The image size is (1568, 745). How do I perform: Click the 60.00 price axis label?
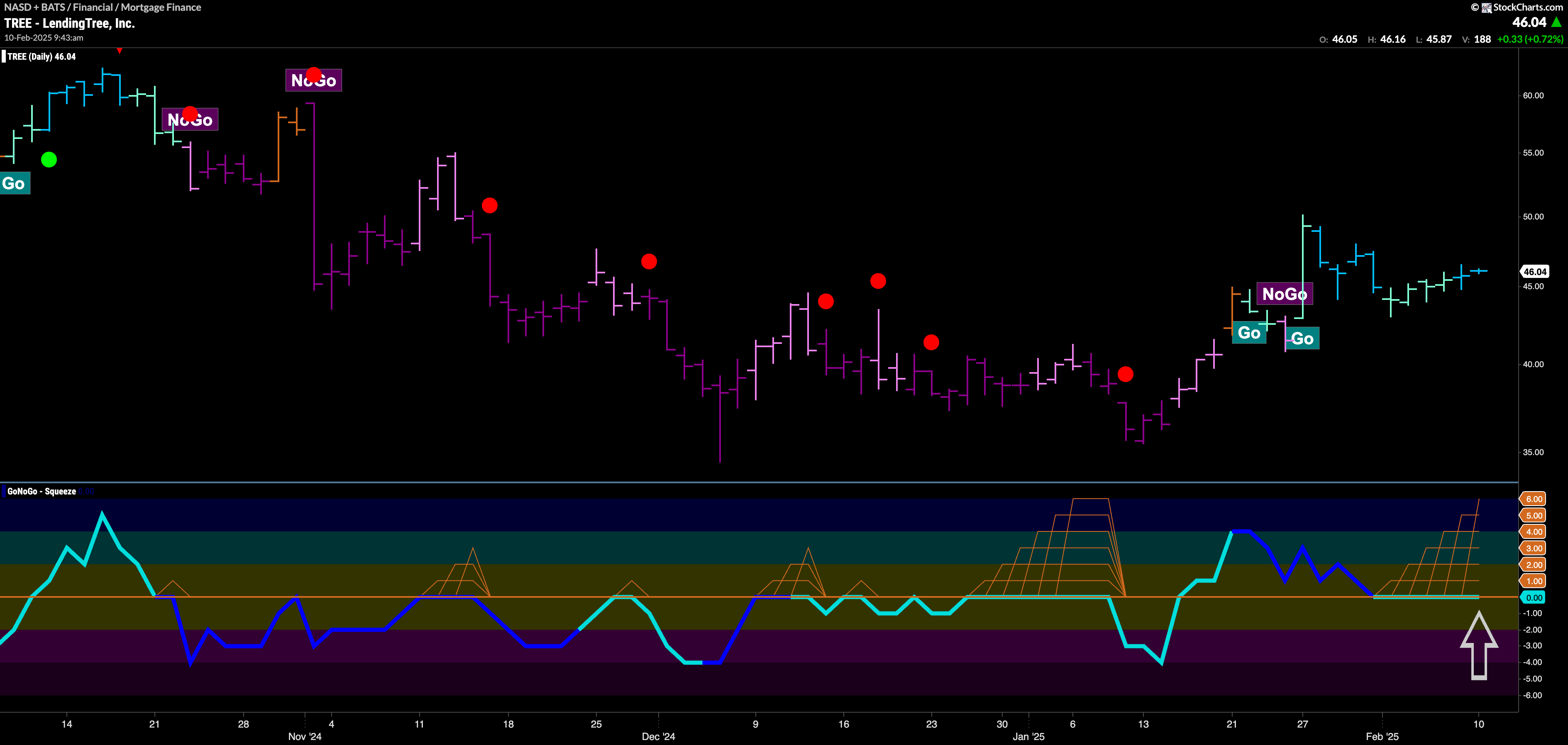[x=1533, y=95]
